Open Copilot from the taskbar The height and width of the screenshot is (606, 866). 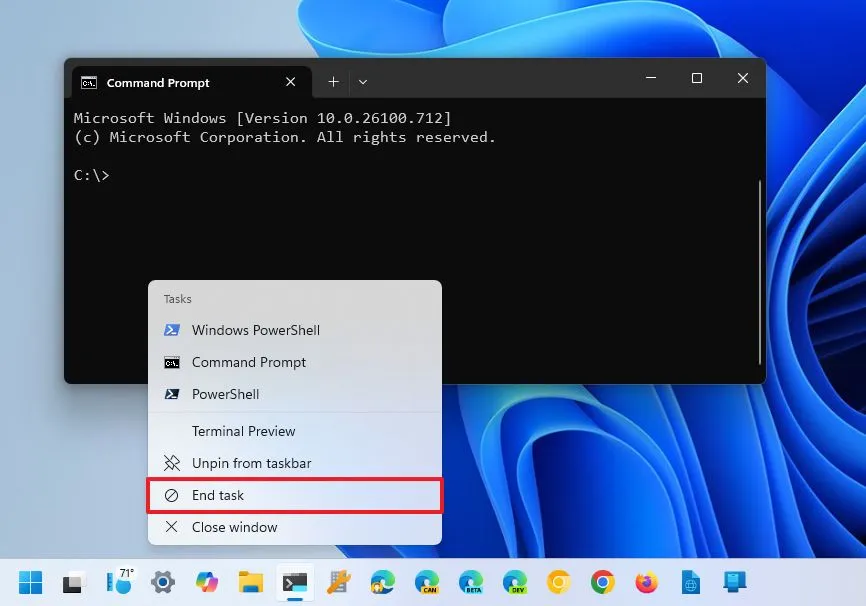(207, 582)
